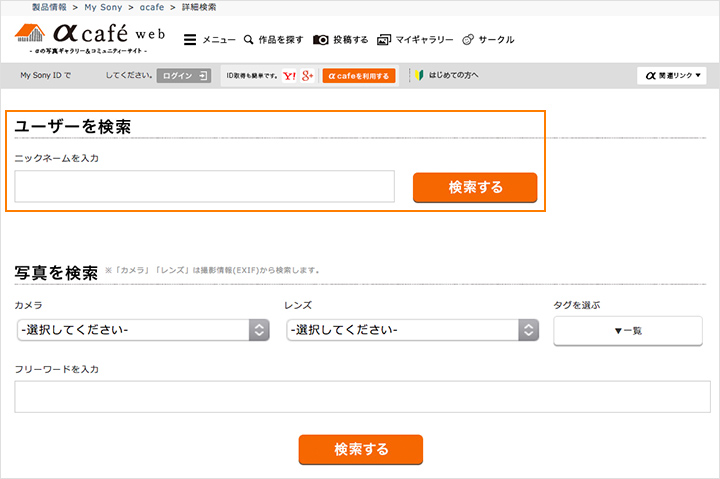Click the 写真を検索 heading
The width and height of the screenshot is (720, 479).
[56, 273]
